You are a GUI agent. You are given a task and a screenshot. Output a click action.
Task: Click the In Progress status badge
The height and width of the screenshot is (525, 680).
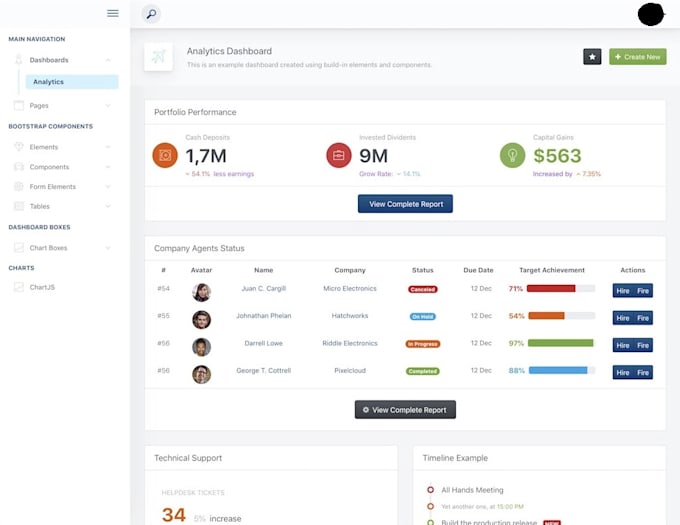coord(423,344)
